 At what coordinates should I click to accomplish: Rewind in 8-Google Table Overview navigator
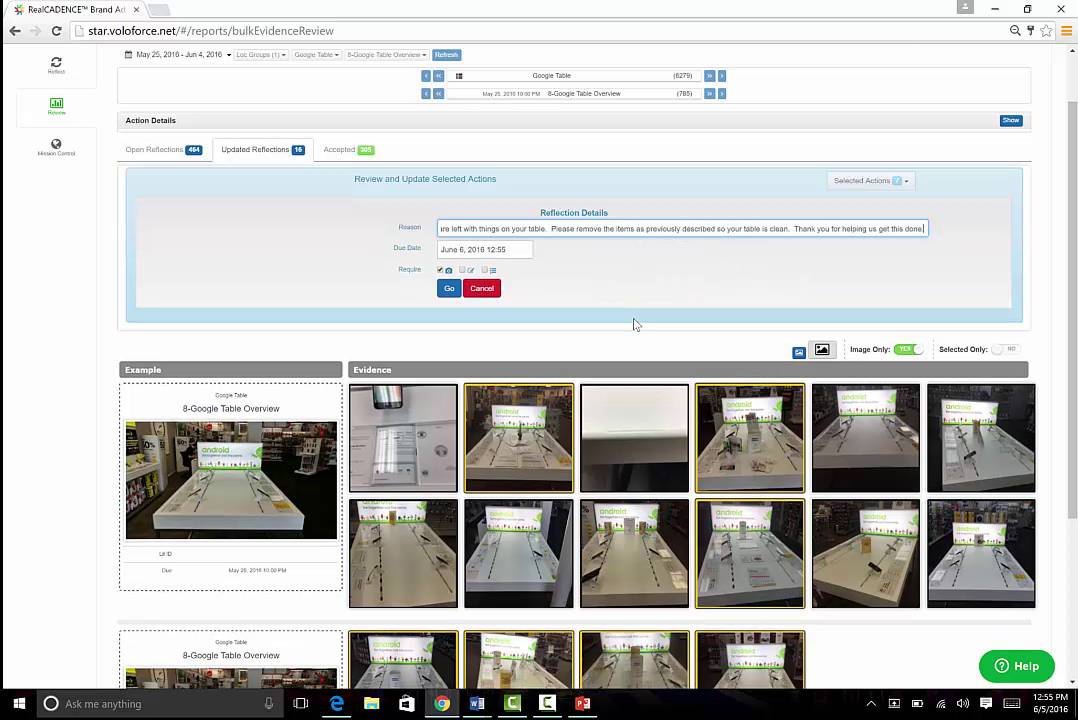coord(439,94)
